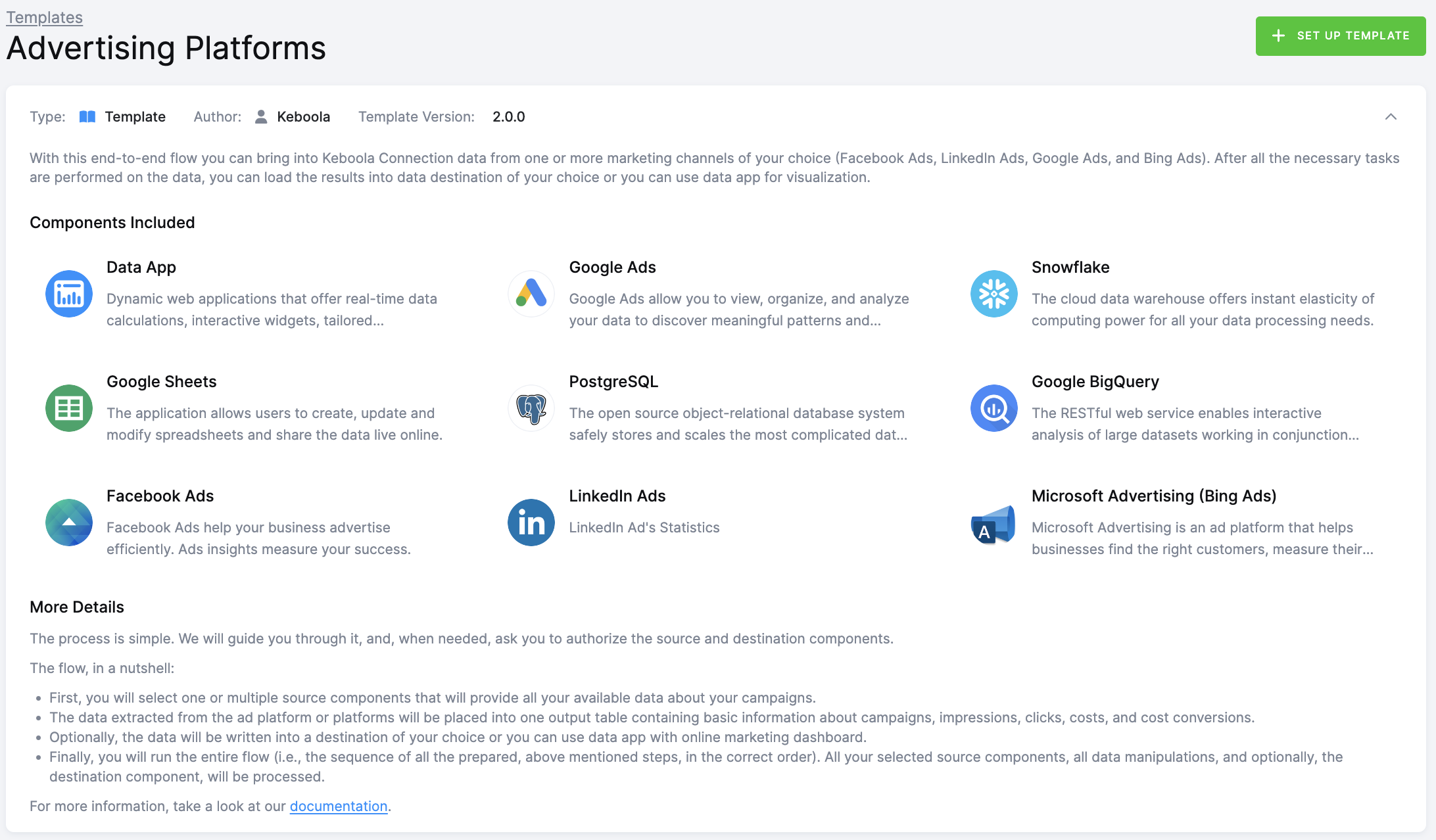Click the green Google Sheets icon
The image size is (1436, 840).
point(68,408)
